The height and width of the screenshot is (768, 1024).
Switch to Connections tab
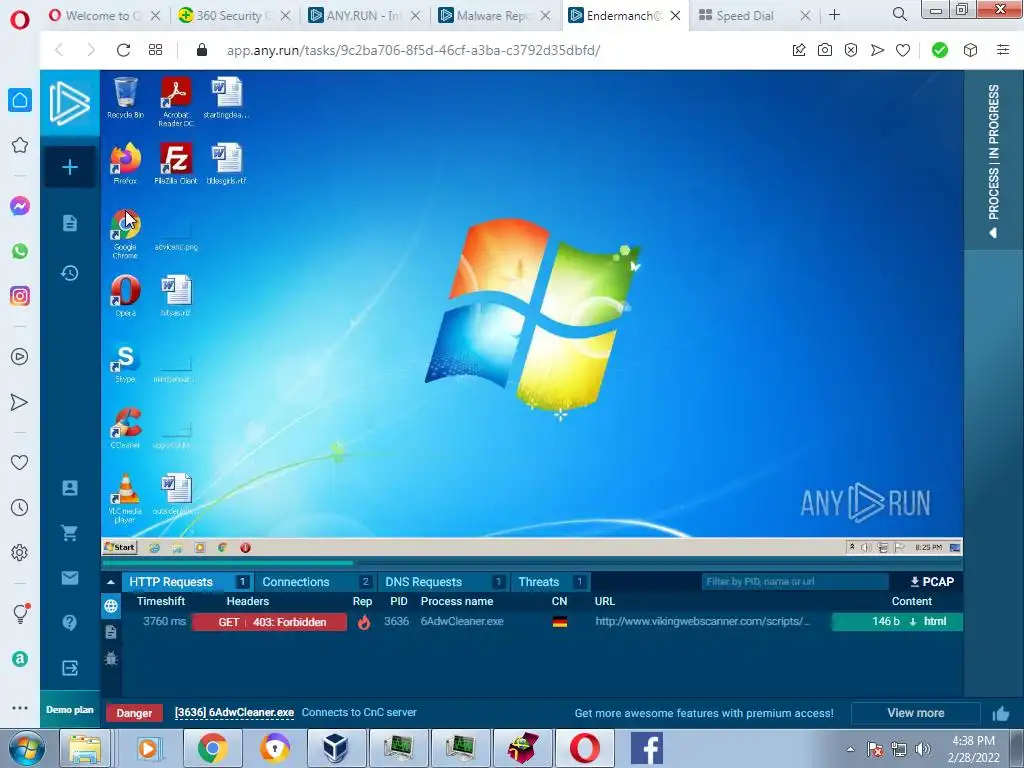click(317, 582)
